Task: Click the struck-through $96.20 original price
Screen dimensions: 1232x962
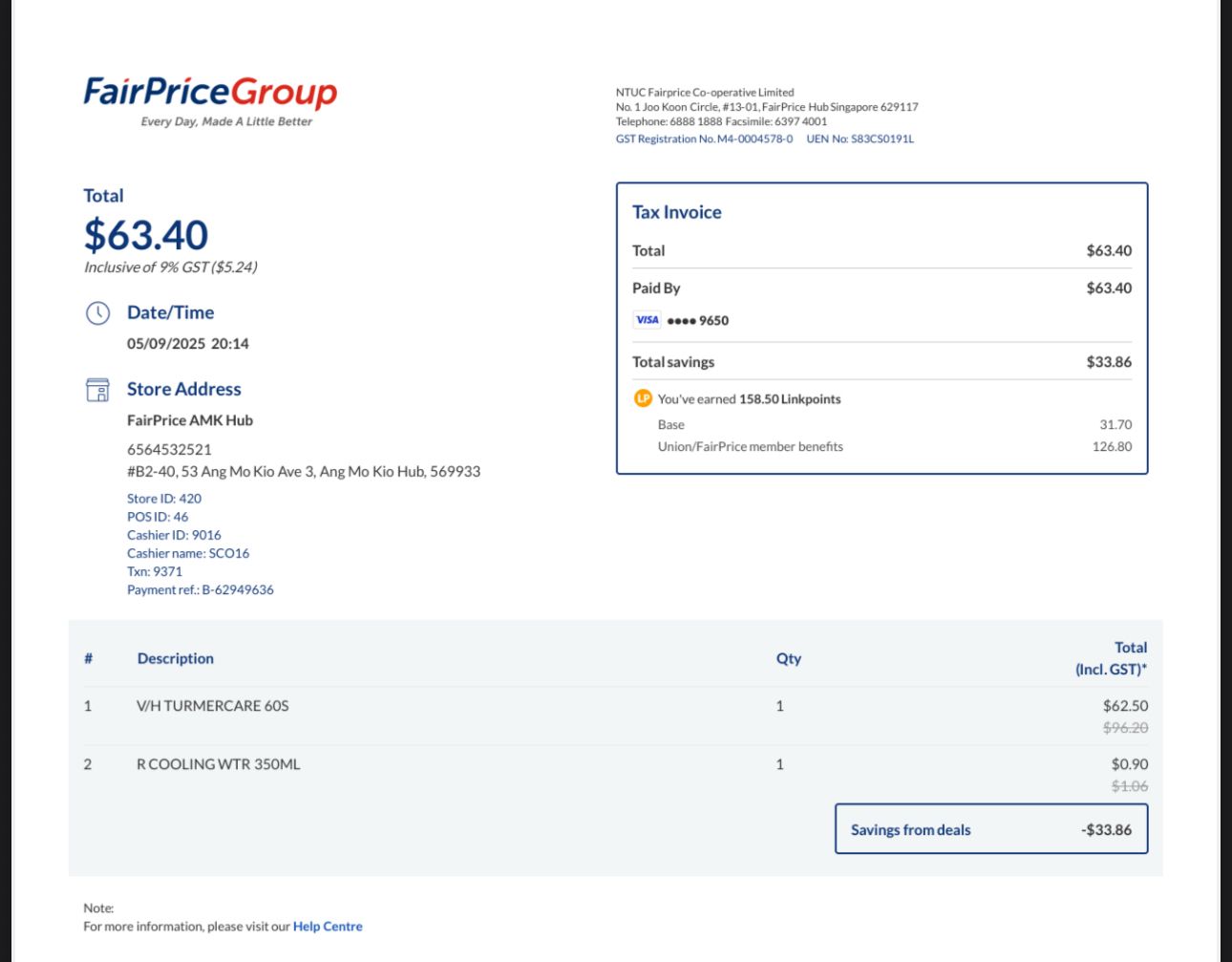Action: pyautogui.click(x=1126, y=728)
